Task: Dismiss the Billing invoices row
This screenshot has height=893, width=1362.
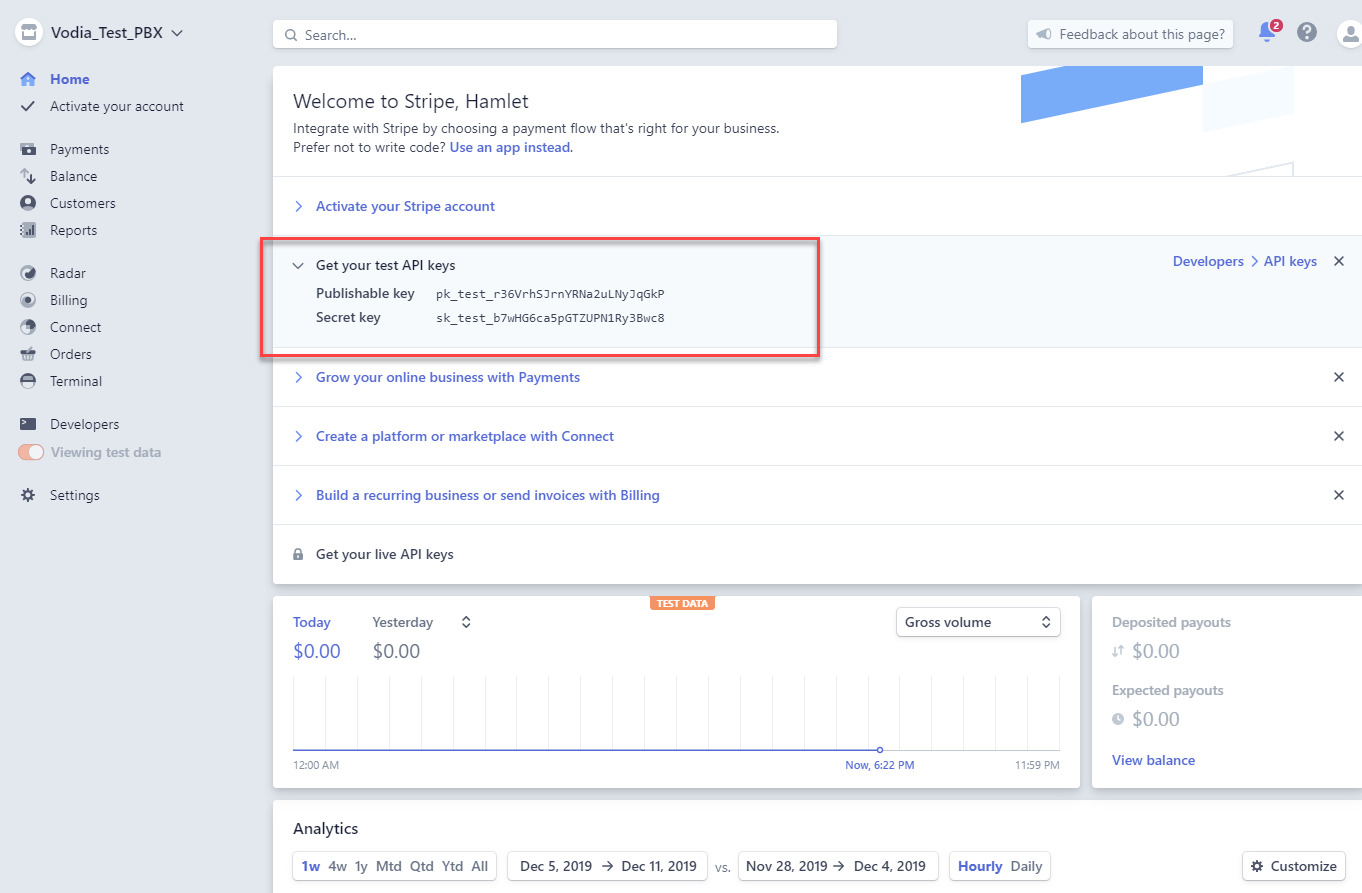Action: pos(1339,495)
